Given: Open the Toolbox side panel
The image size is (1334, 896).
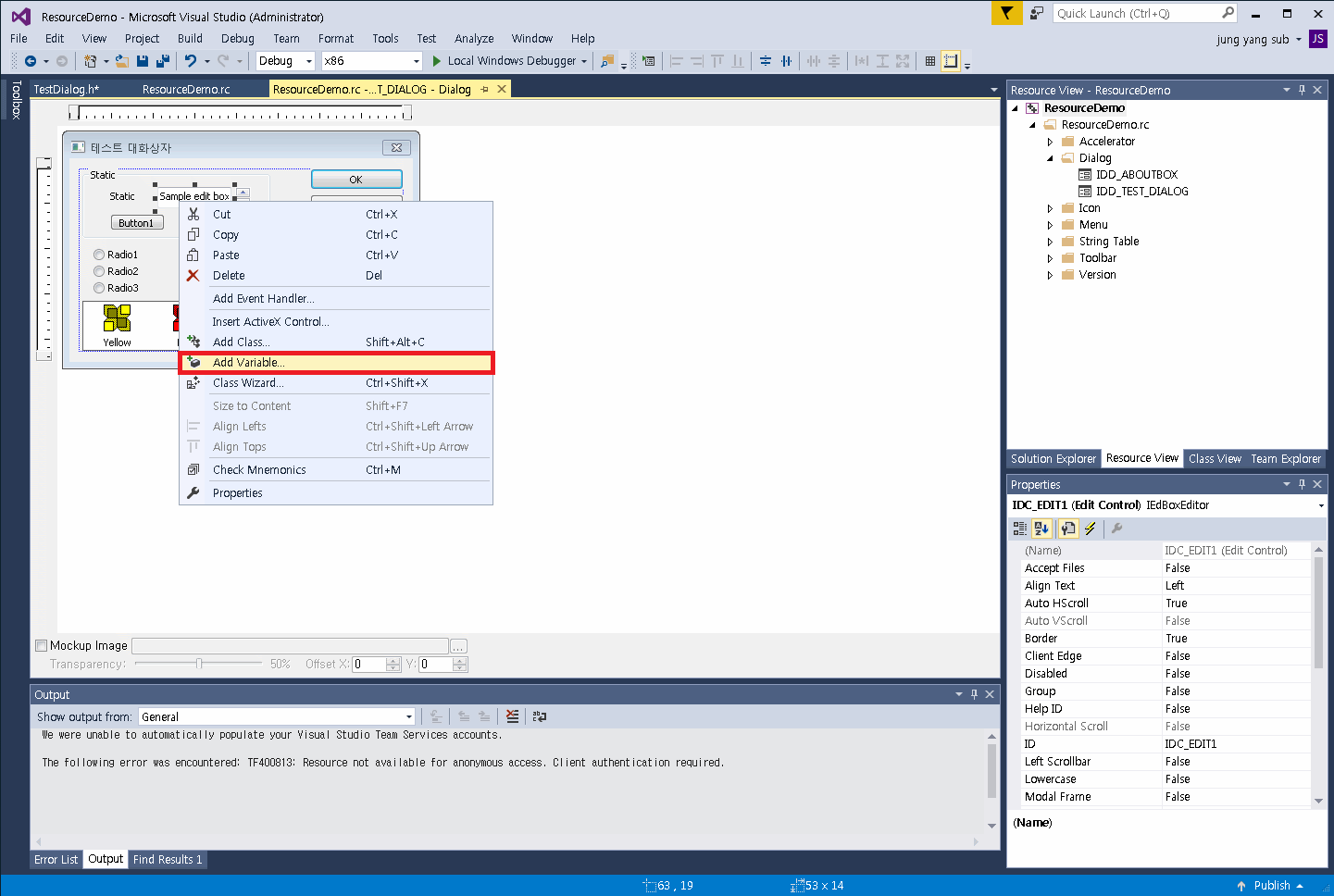Looking at the screenshot, I should pyautogui.click(x=16, y=100).
